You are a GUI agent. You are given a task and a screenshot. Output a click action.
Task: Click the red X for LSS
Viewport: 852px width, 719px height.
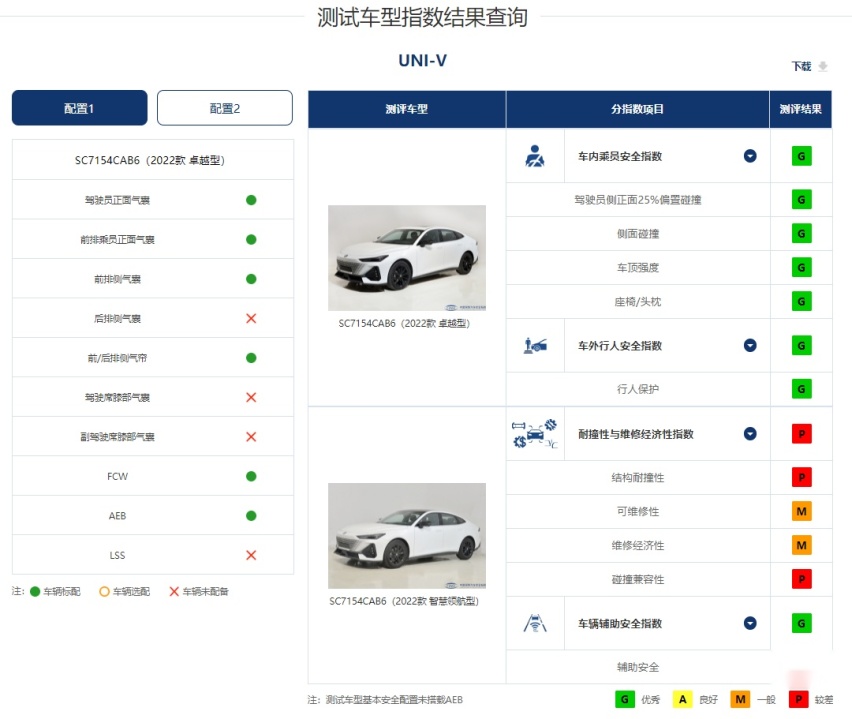(x=251, y=555)
